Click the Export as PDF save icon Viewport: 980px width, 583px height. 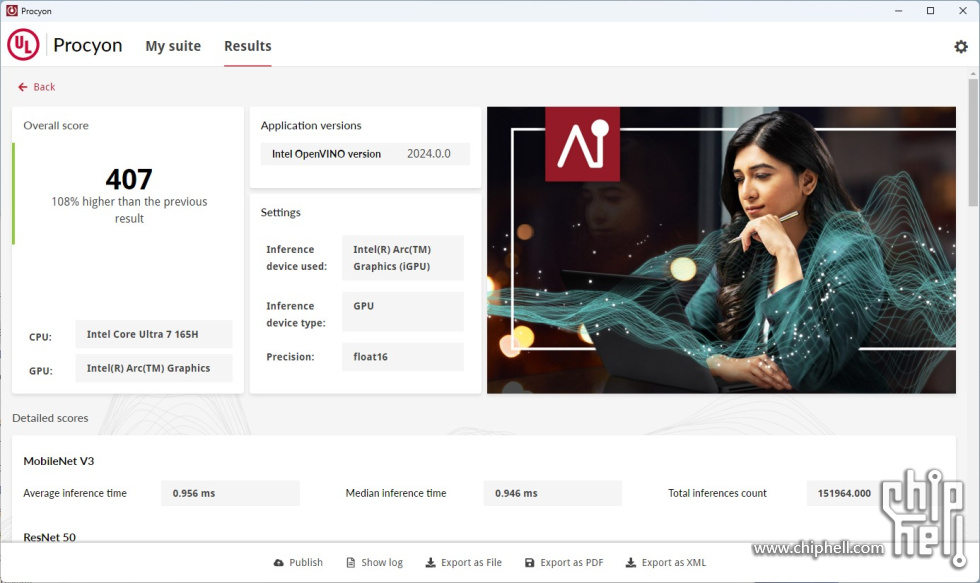pos(529,562)
